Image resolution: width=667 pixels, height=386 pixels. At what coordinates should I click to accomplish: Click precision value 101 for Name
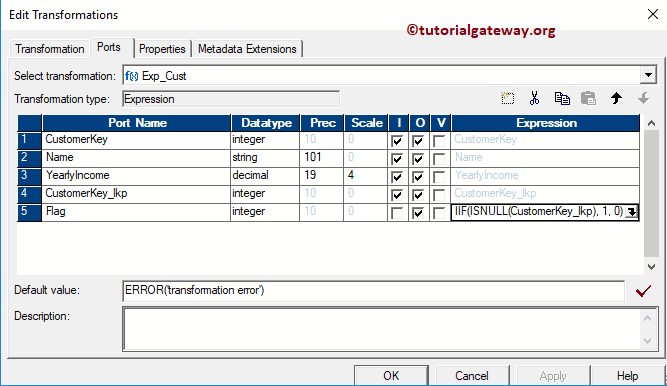[x=313, y=157]
